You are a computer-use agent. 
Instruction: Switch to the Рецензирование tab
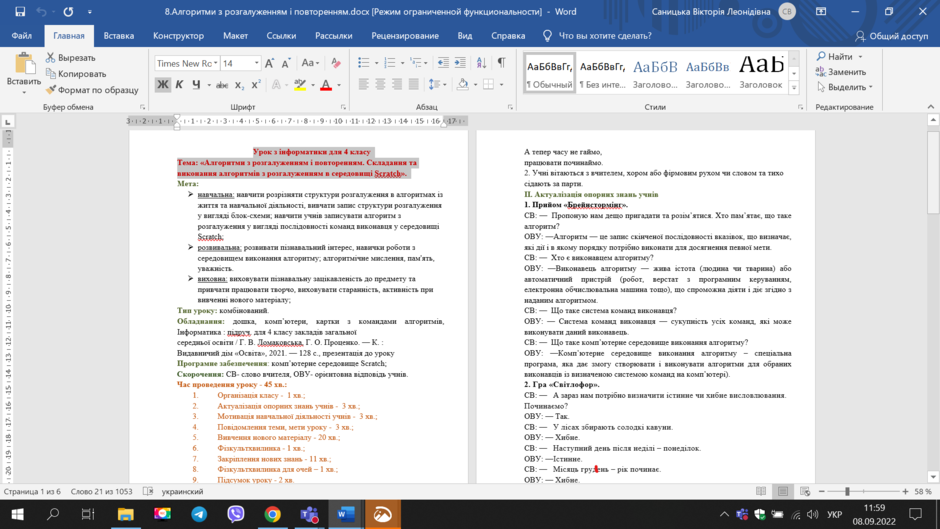tap(405, 36)
